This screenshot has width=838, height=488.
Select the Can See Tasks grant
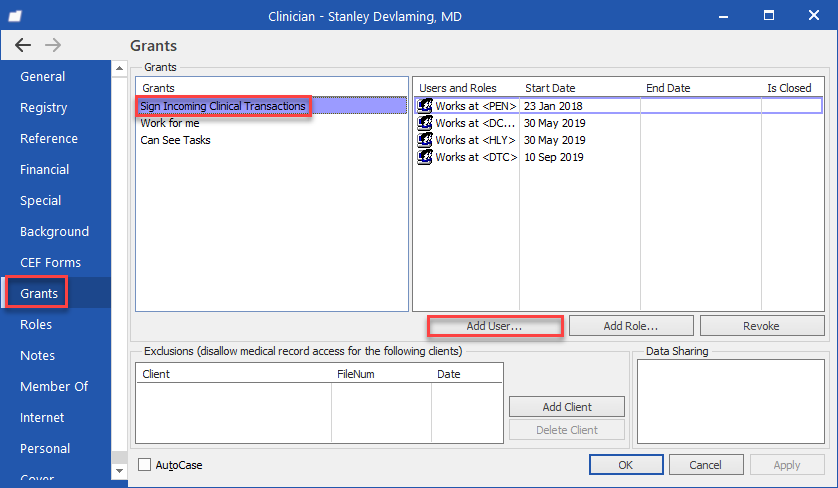click(x=175, y=140)
